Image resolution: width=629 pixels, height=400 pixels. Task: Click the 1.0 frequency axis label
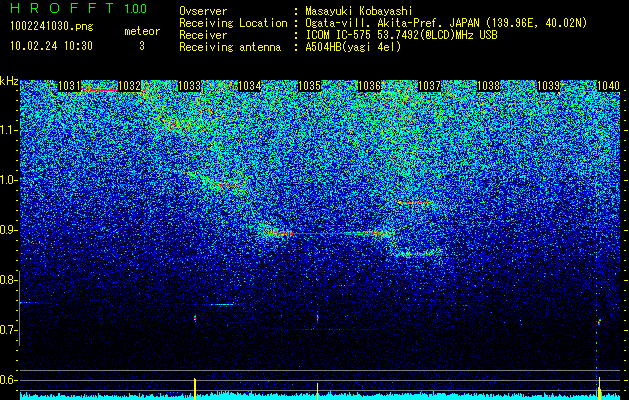pyautogui.click(x=9, y=180)
